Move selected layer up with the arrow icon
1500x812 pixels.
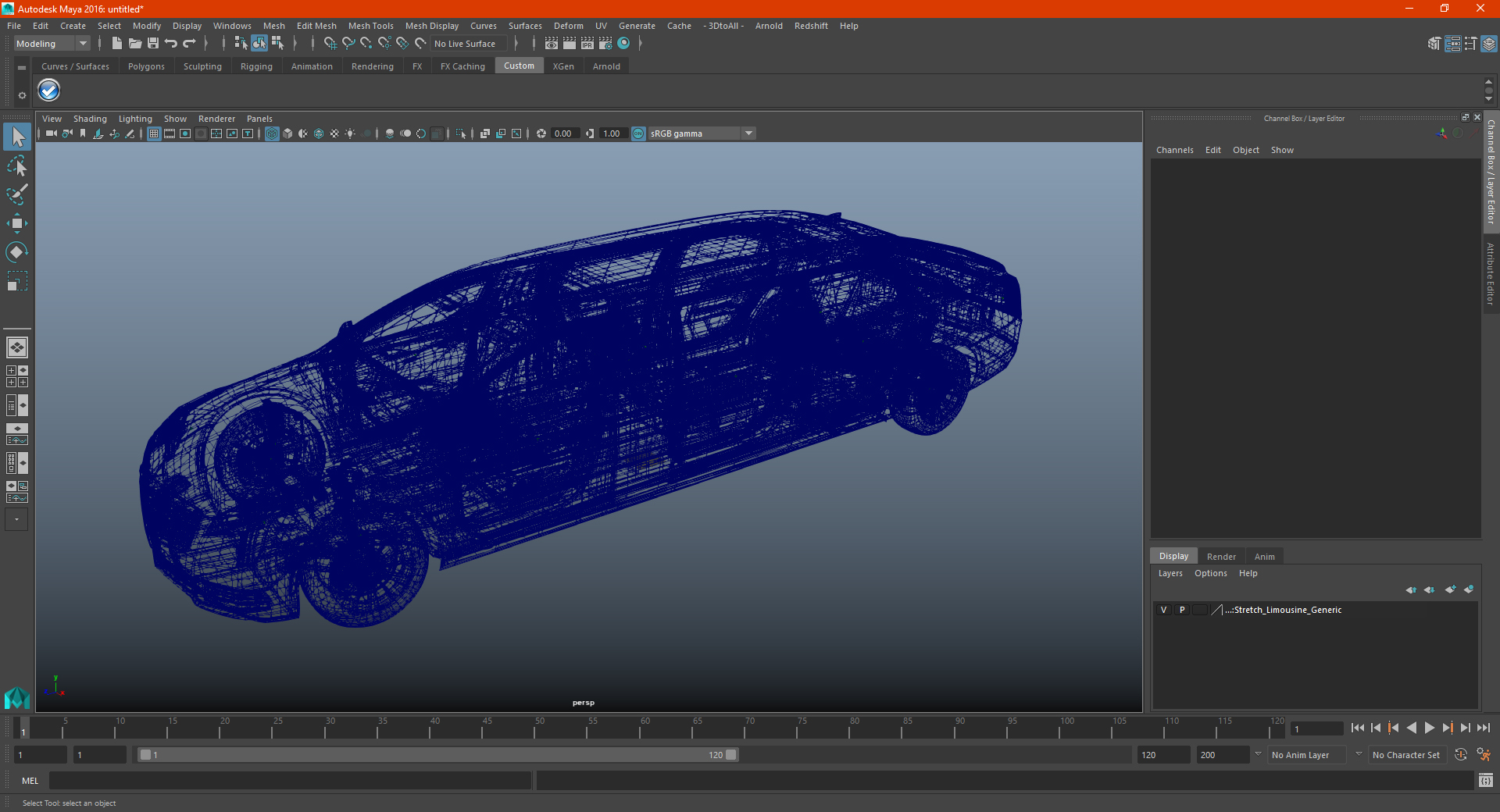click(1411, 589)
